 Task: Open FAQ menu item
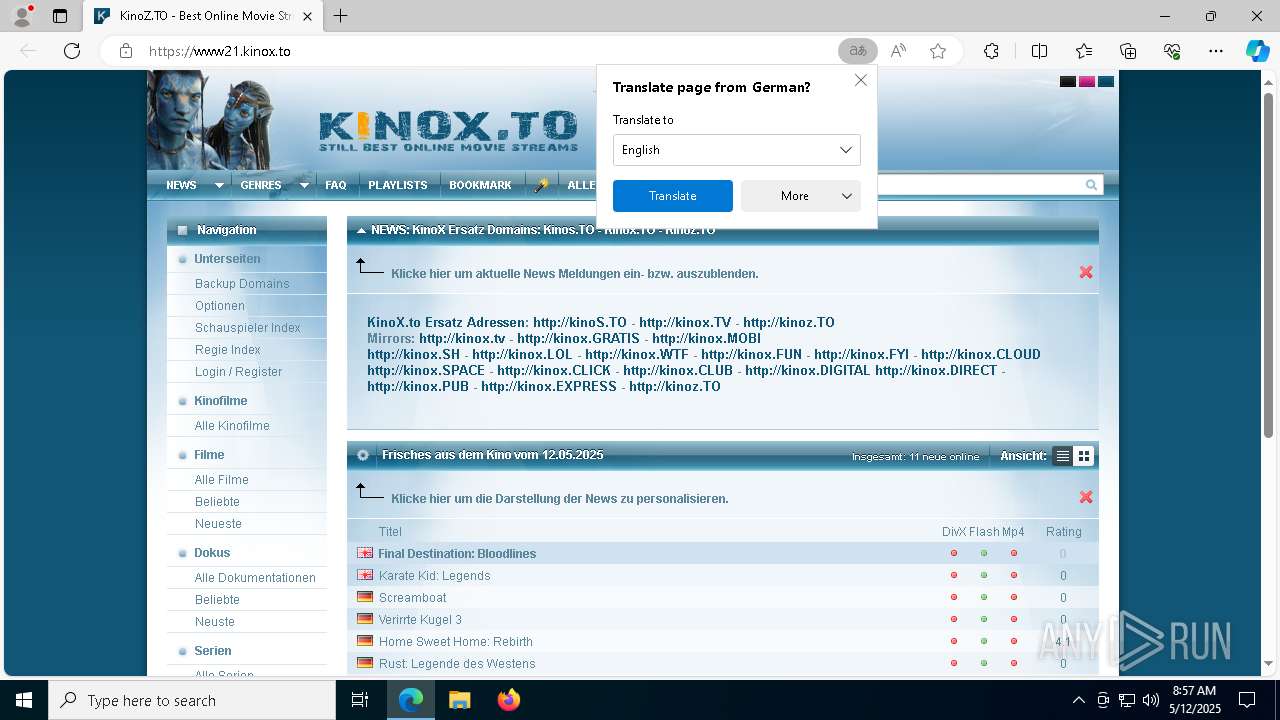click(x=336, y=185)
